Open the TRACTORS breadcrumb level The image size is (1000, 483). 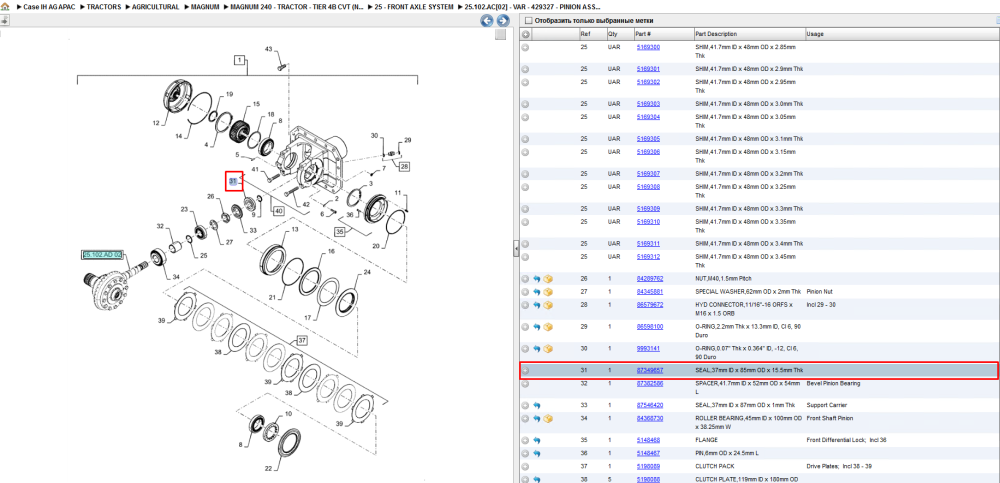click(x=104, y=6)
